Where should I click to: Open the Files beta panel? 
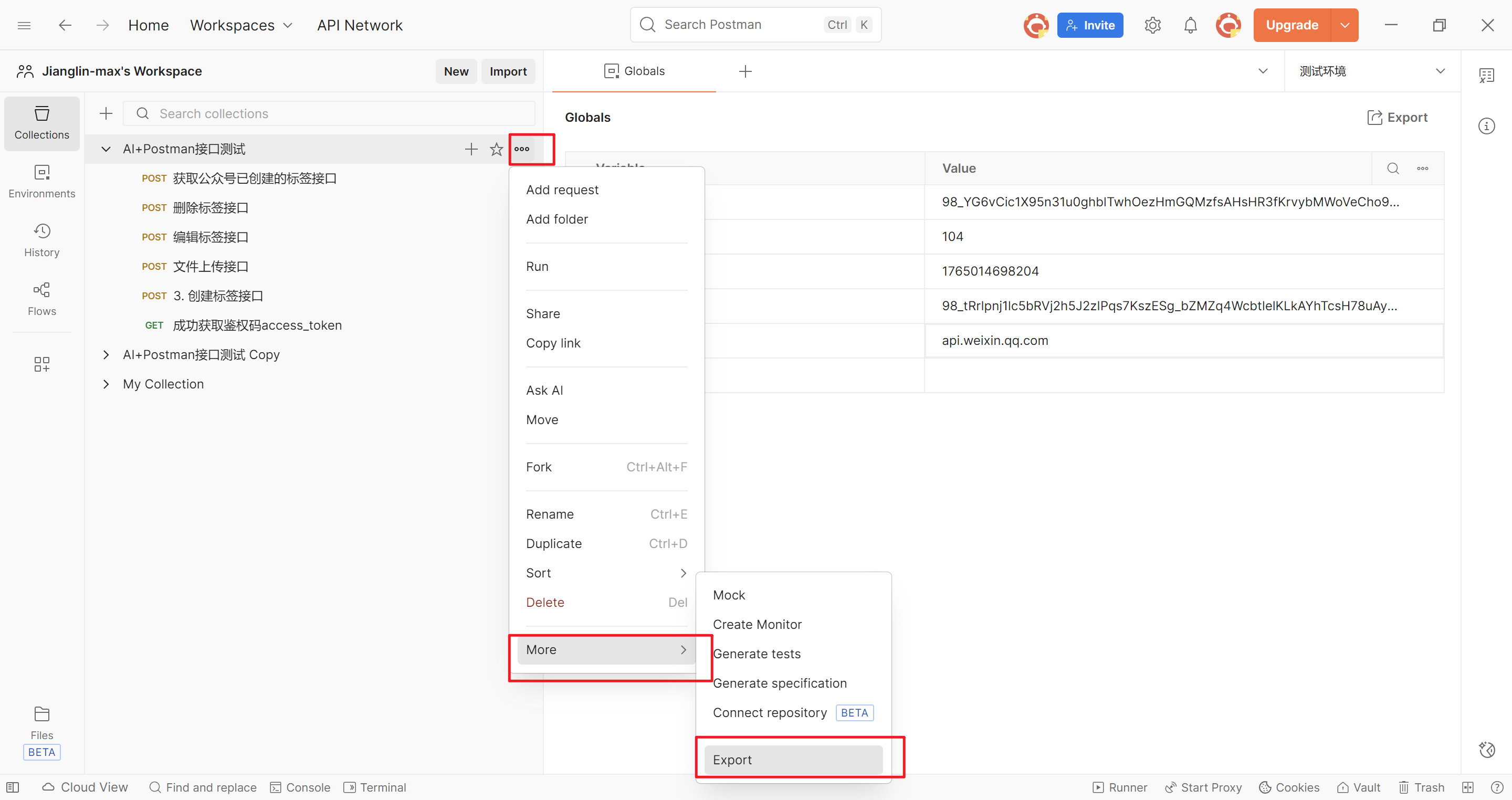coord(41,732)
